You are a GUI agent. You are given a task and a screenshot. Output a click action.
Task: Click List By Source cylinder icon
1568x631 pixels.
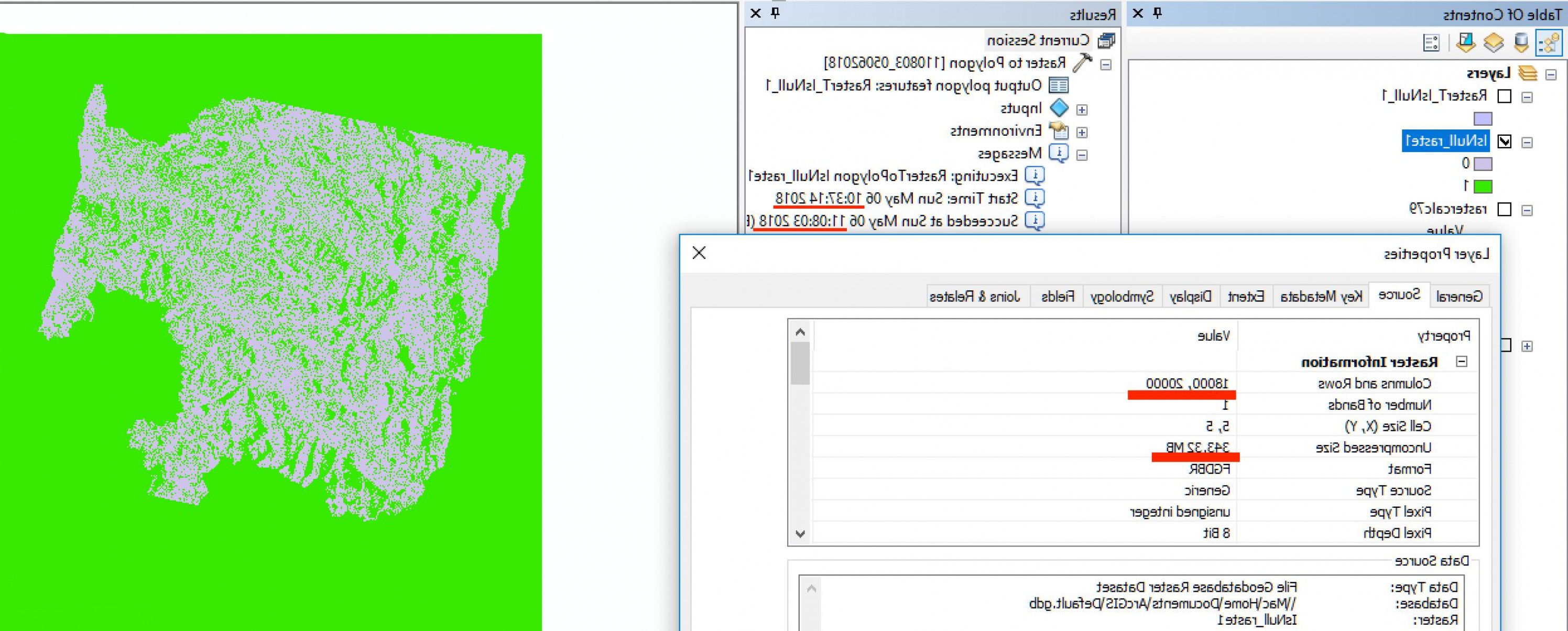click(x=1521, y=42)
